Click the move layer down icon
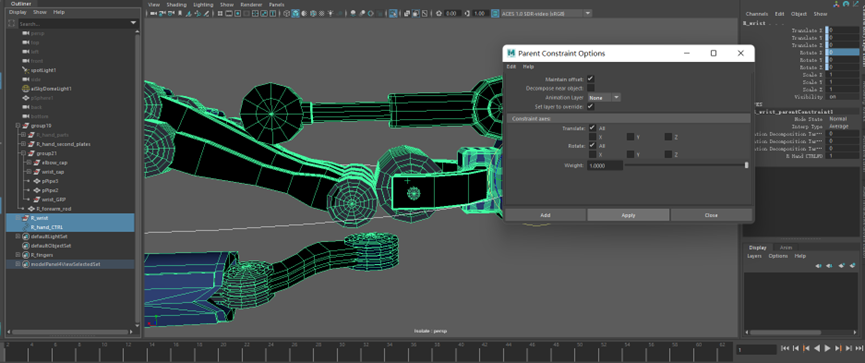Image resolution: width=865 pixels, height=363 pixels. coord(829,266)
